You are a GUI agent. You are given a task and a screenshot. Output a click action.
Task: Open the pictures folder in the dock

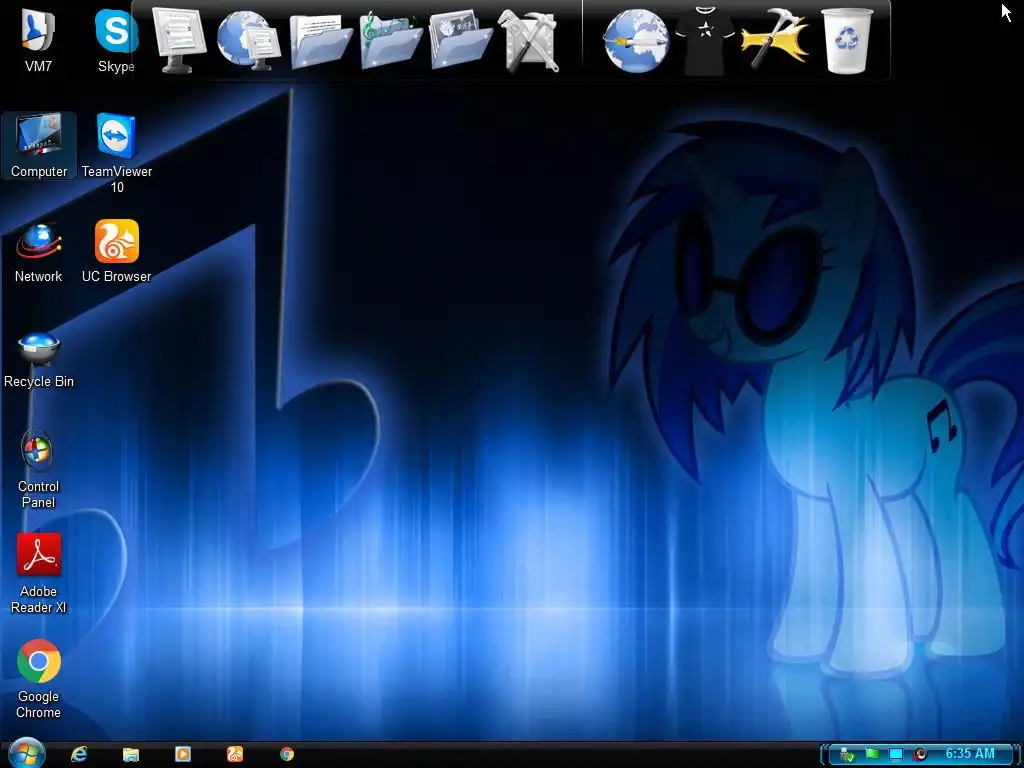click(x=460, y=40)
